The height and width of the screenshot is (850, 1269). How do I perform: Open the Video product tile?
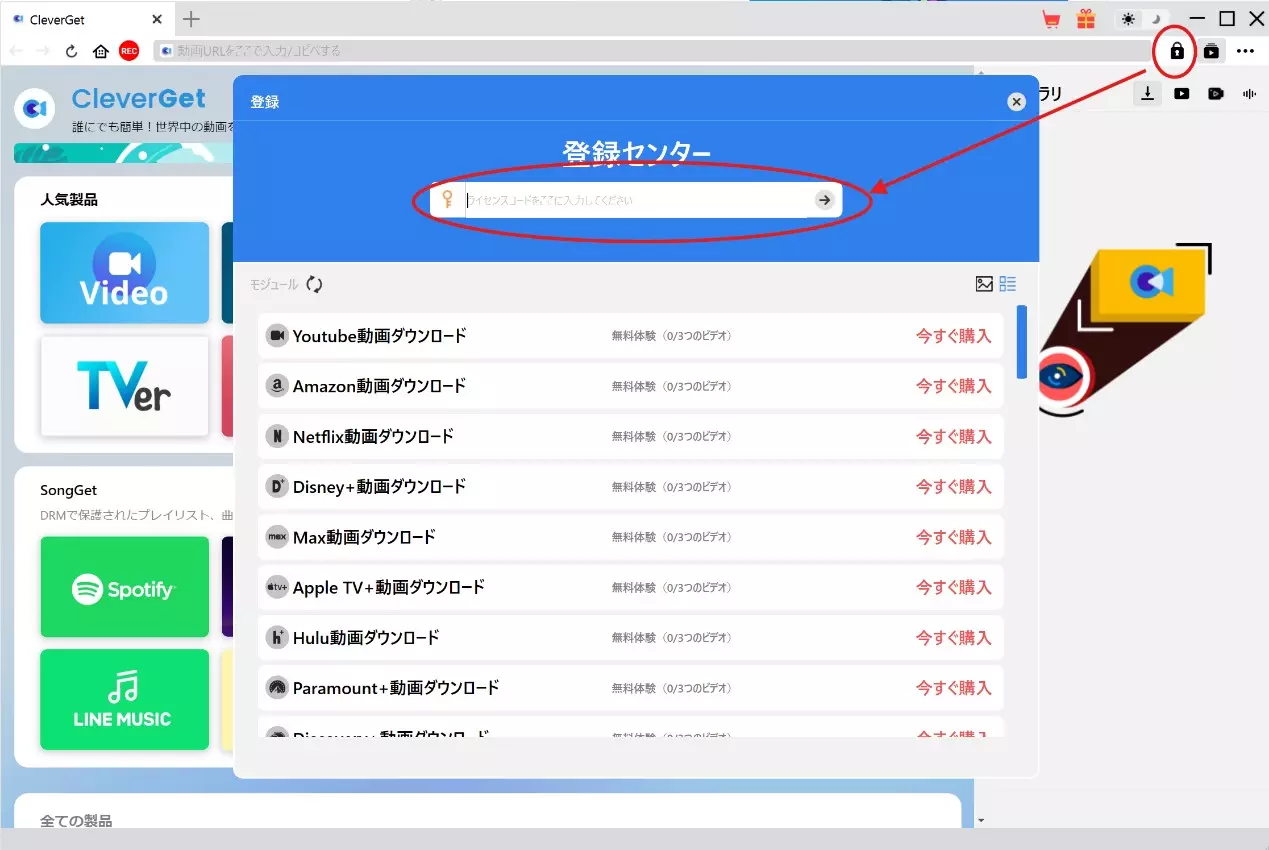[x=125, y=273]
